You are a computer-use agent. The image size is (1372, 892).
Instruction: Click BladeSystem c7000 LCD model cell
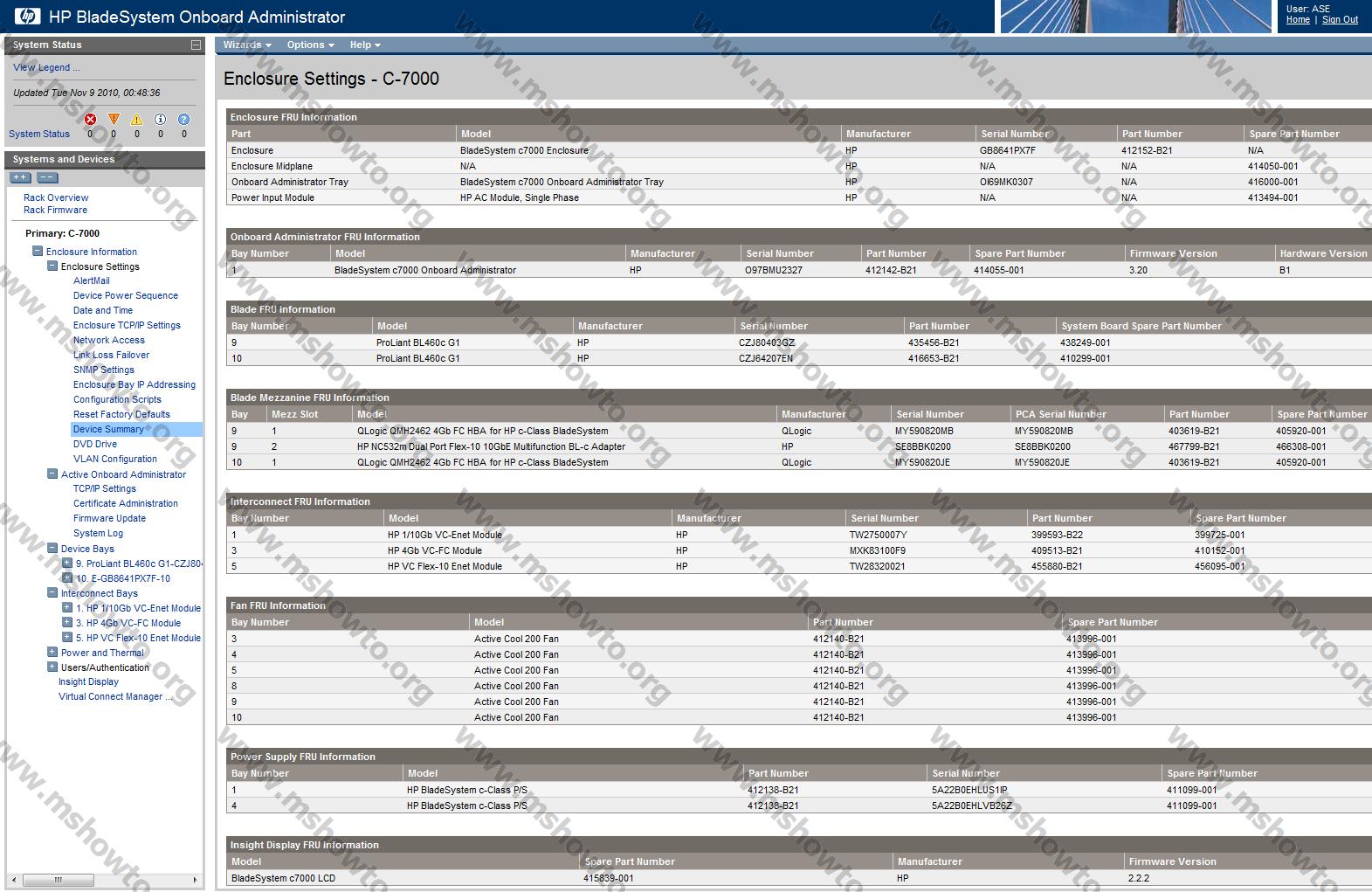(283, 878)
